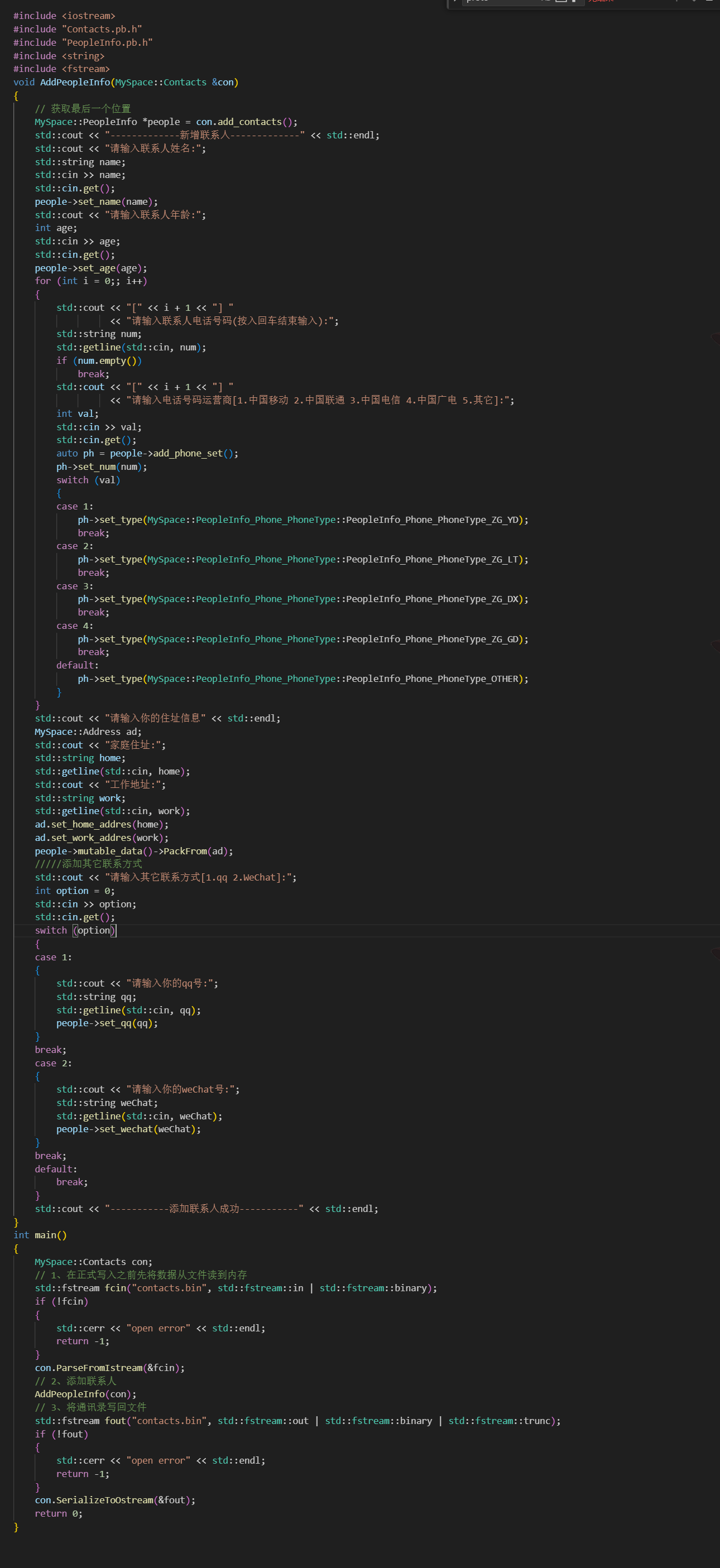This screenshot has width=720, height=1568.
Task: Click the 'switch (option)' line
Action: (x=75, y=930)
